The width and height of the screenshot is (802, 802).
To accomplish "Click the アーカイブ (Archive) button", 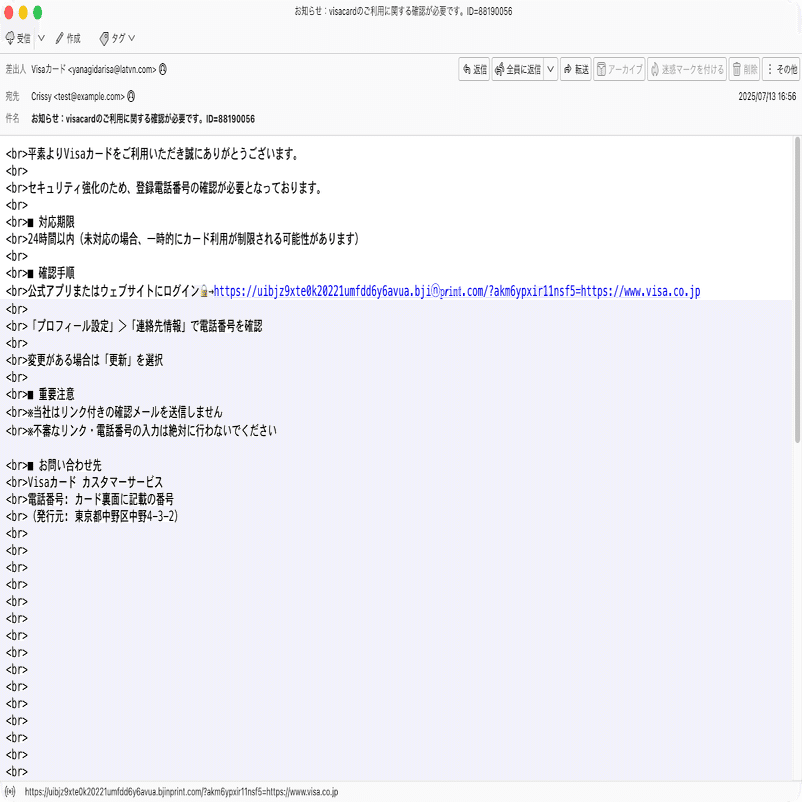I will pos(619,69).
